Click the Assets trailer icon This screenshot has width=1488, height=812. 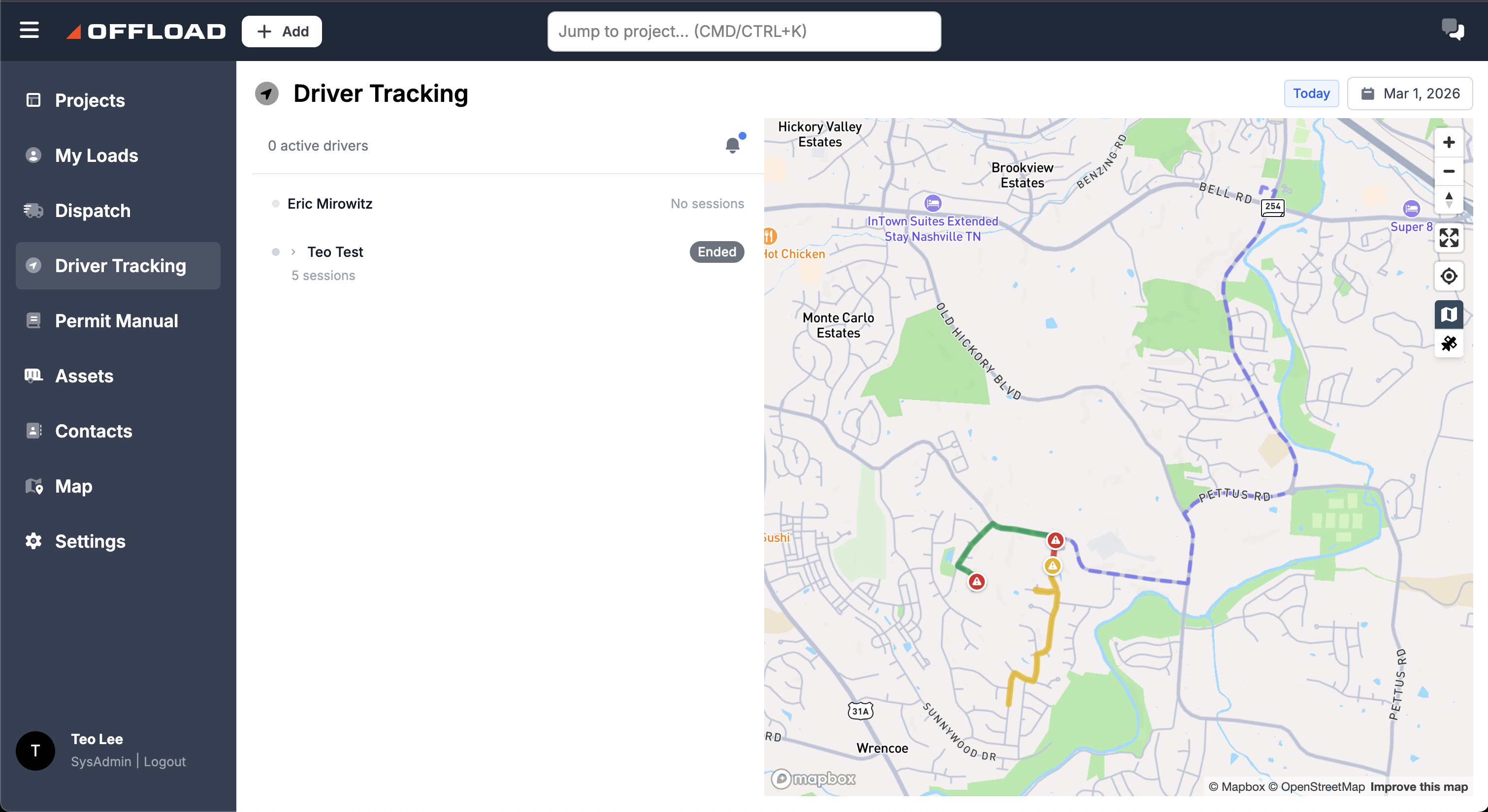(33, 375)
